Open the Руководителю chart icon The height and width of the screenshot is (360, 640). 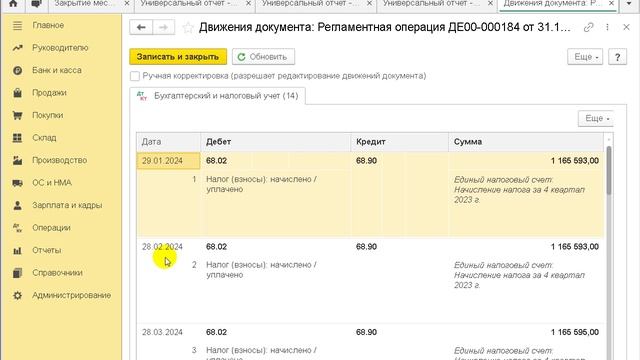(x=17, y=48)
